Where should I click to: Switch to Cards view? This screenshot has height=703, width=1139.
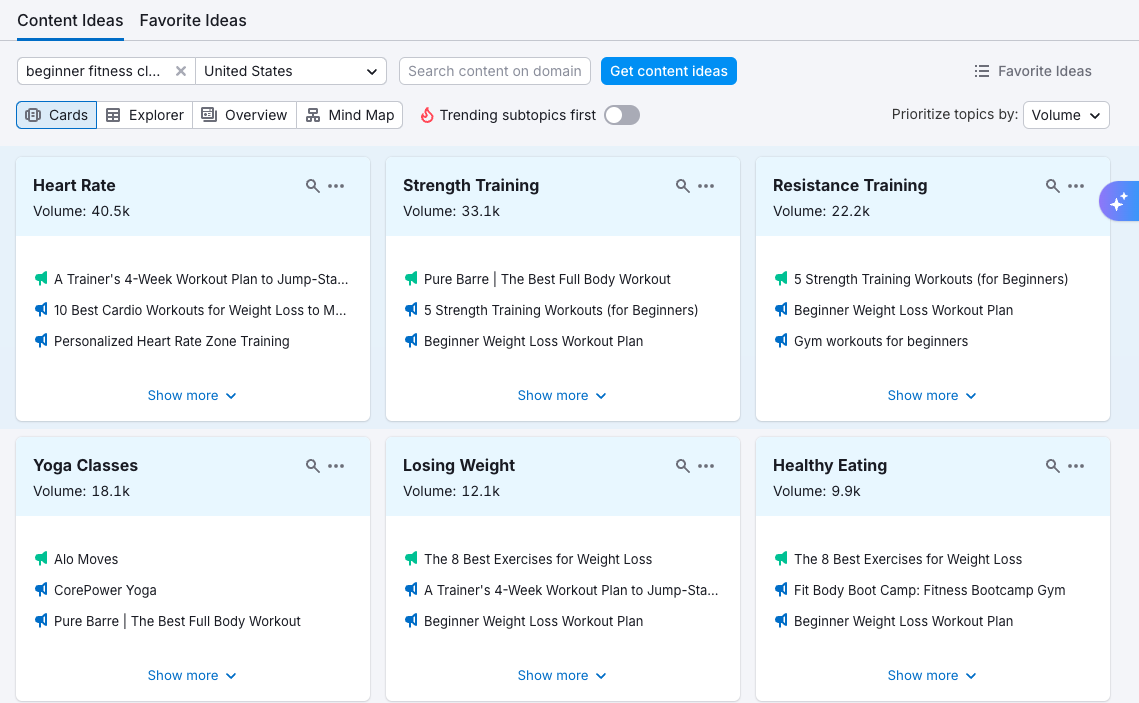click(x=57, y=115)
